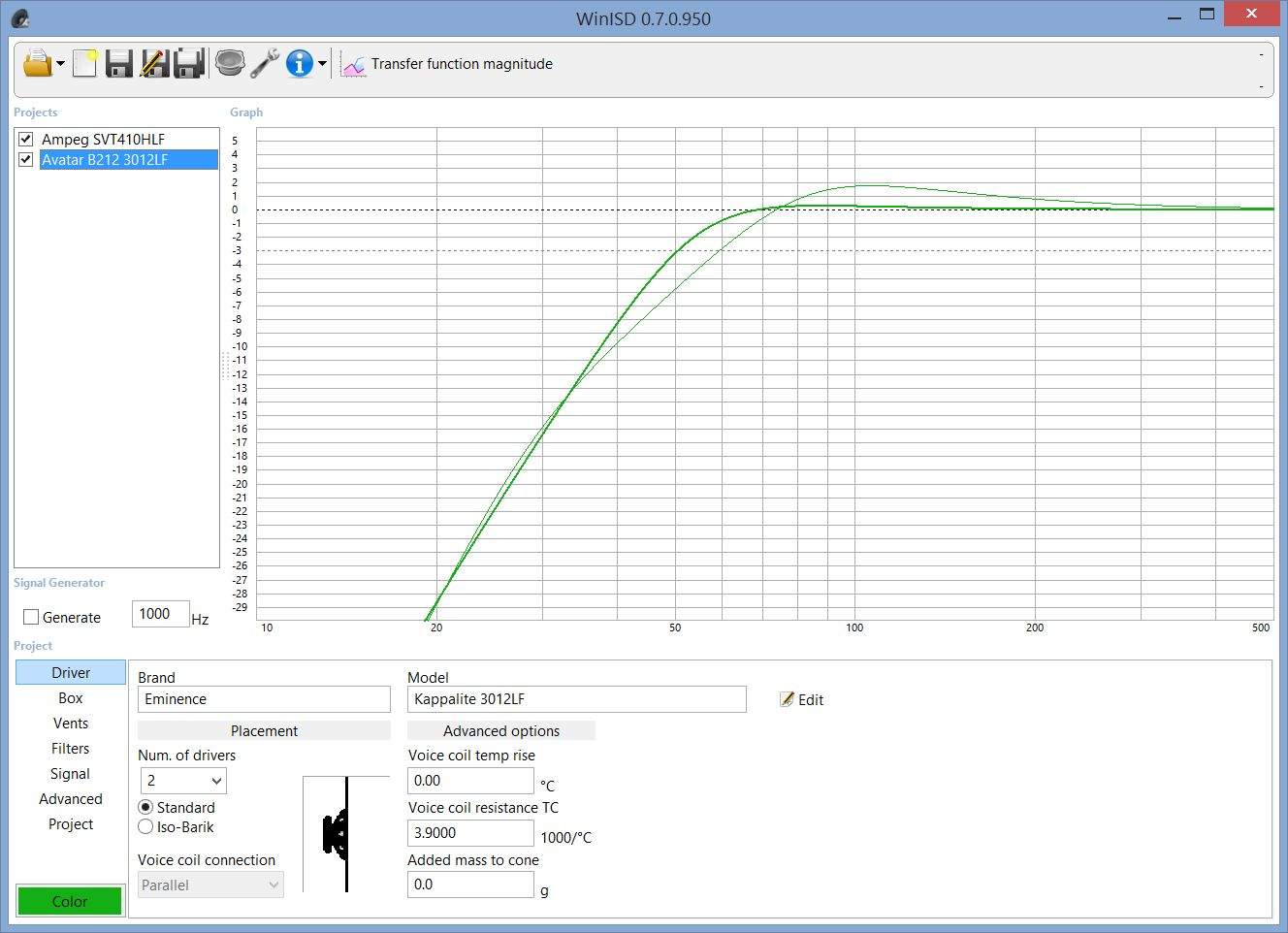The width and height of the screenshot is (1288, 933).
Task: Switch to the Advanced tab
Action: (71, 798)
